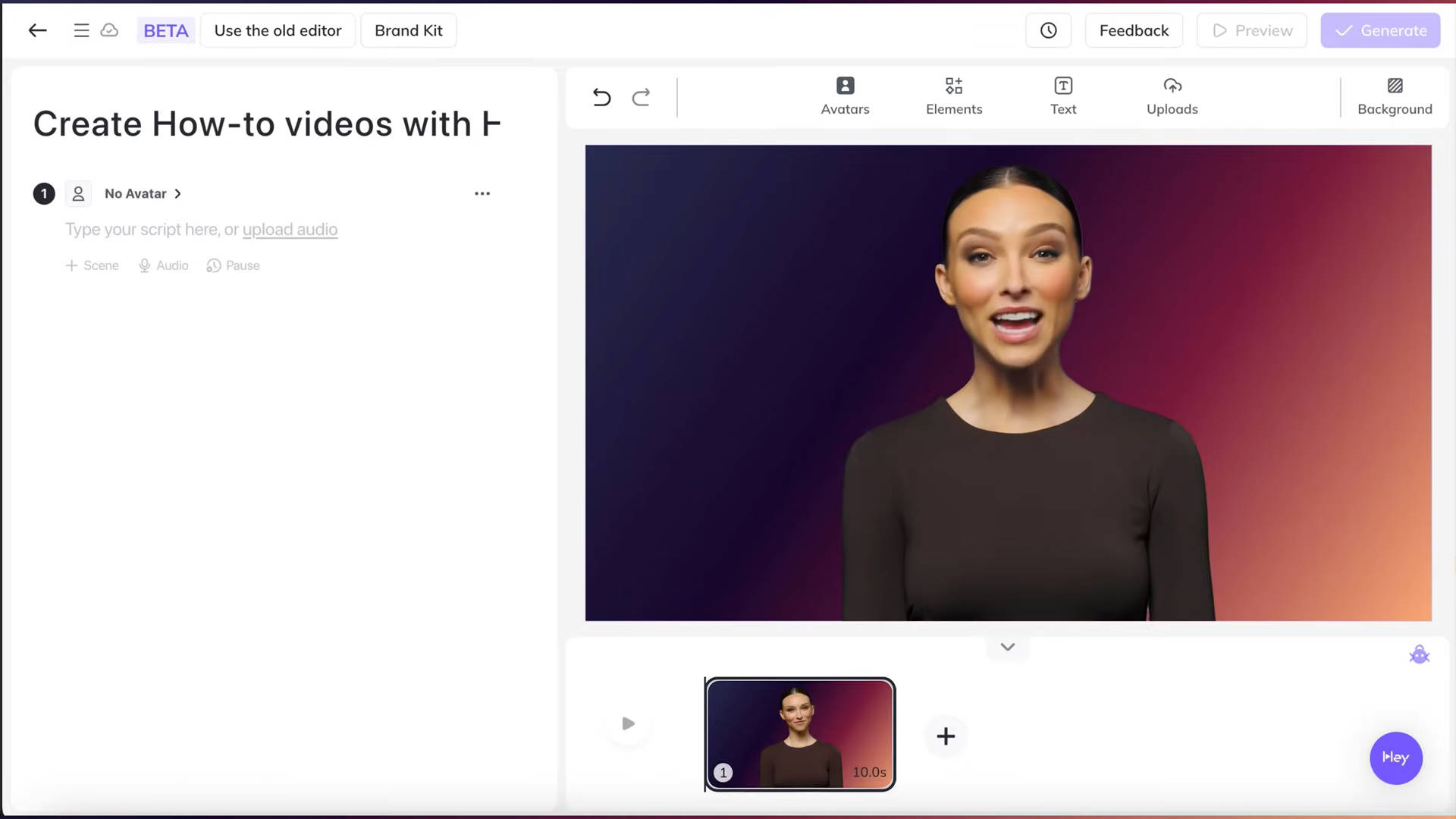
Task: Open the hamburger menu icon
Action: click(x=81, y=30)
